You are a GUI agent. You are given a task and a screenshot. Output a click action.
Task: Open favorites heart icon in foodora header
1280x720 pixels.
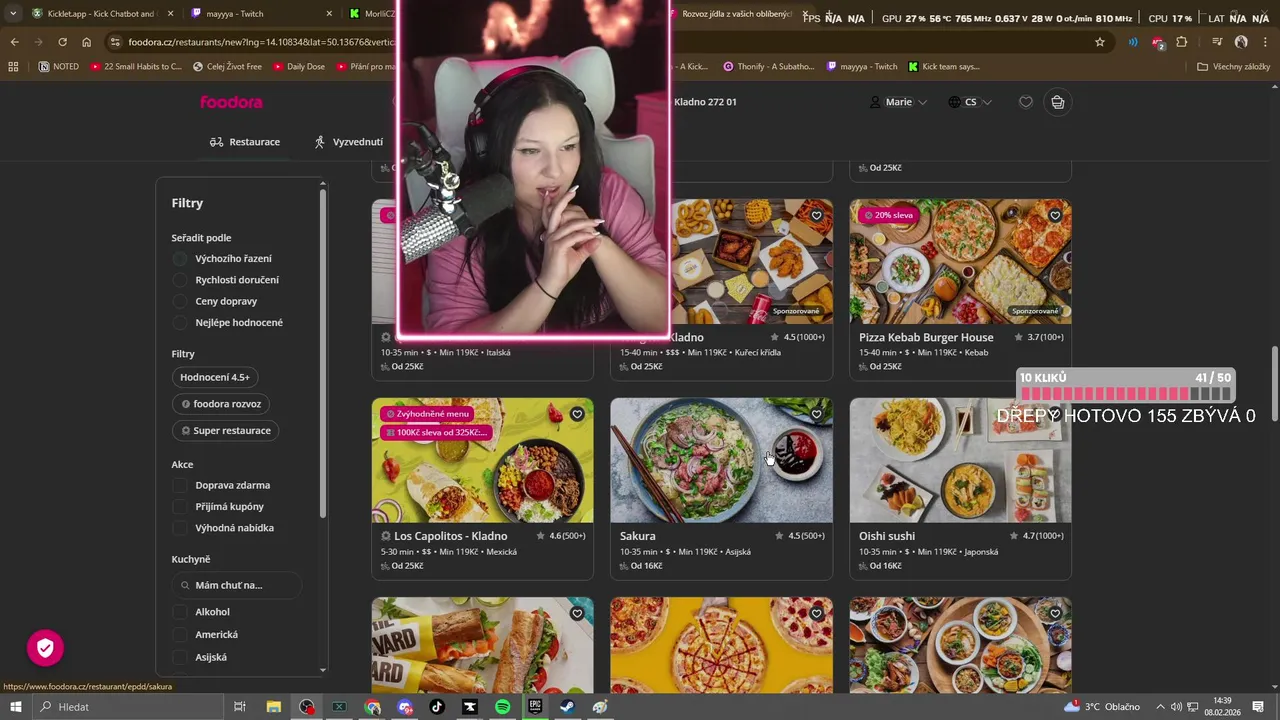tap(1025, 102)
